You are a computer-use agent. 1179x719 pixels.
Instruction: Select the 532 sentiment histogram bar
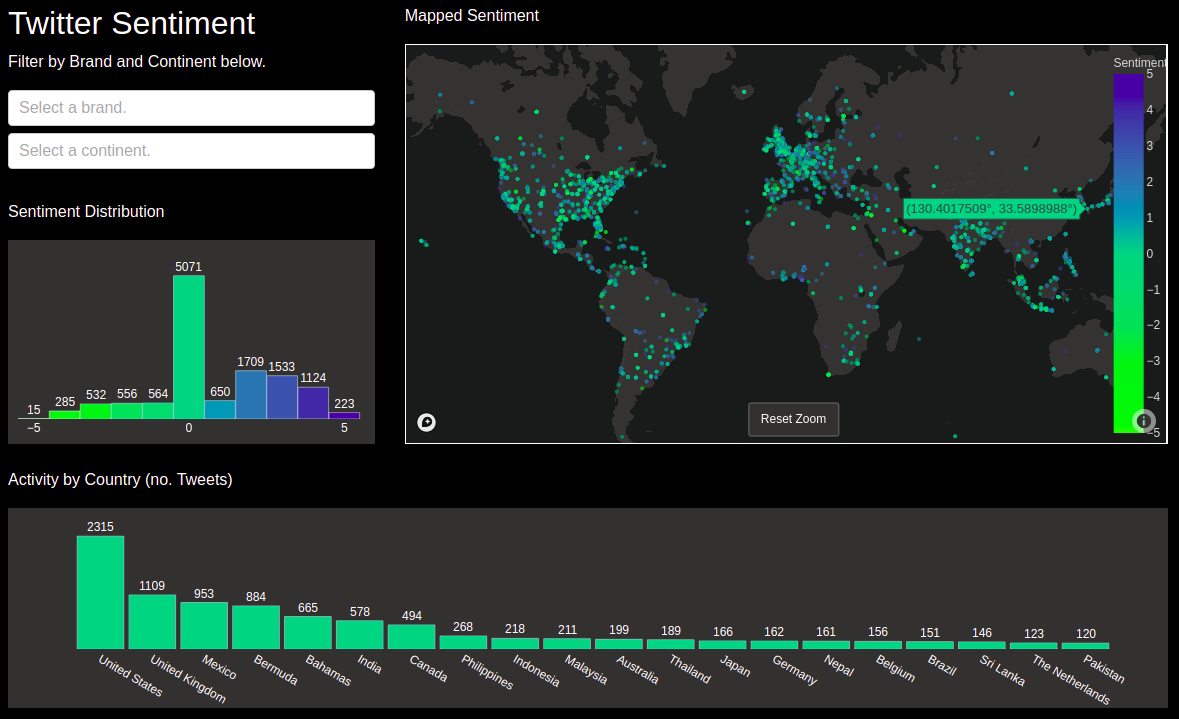point(95,411)
